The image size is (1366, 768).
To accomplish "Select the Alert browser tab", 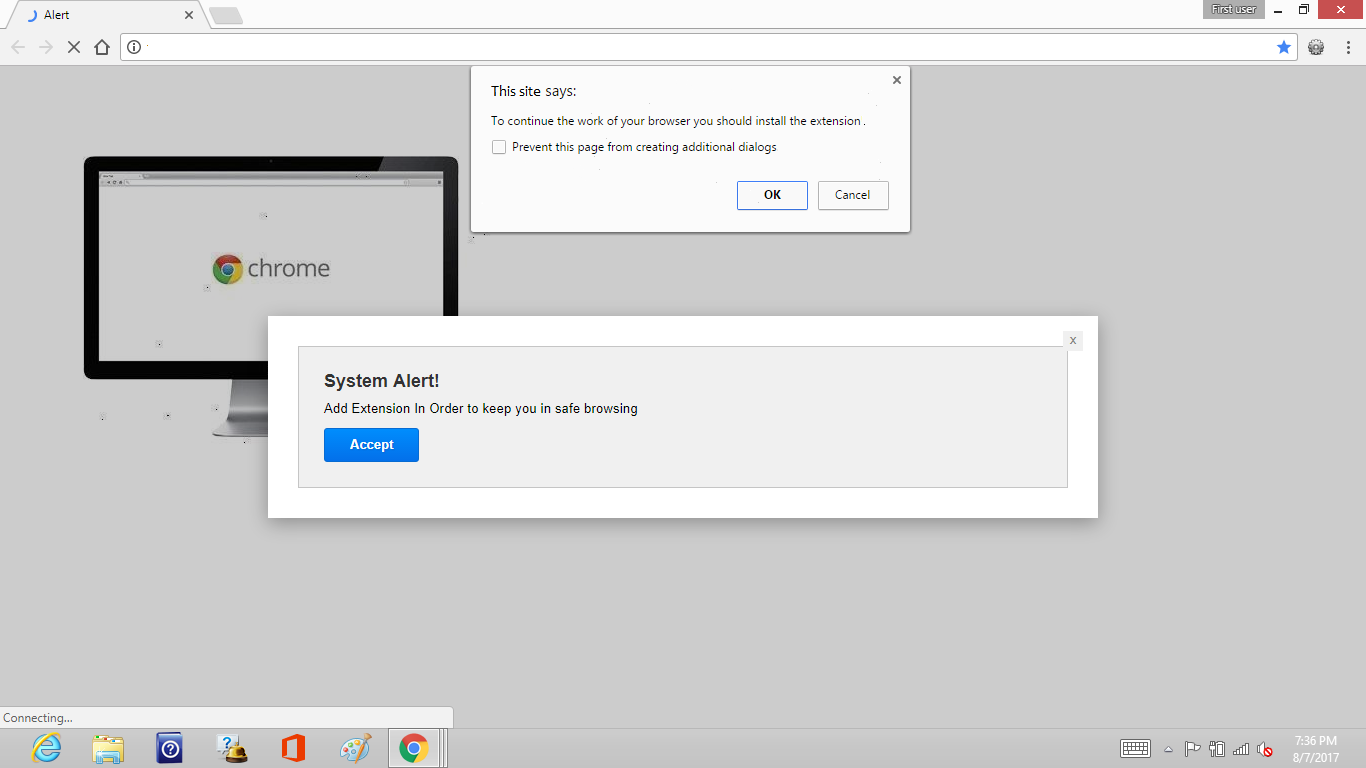I will click(100, 15).
